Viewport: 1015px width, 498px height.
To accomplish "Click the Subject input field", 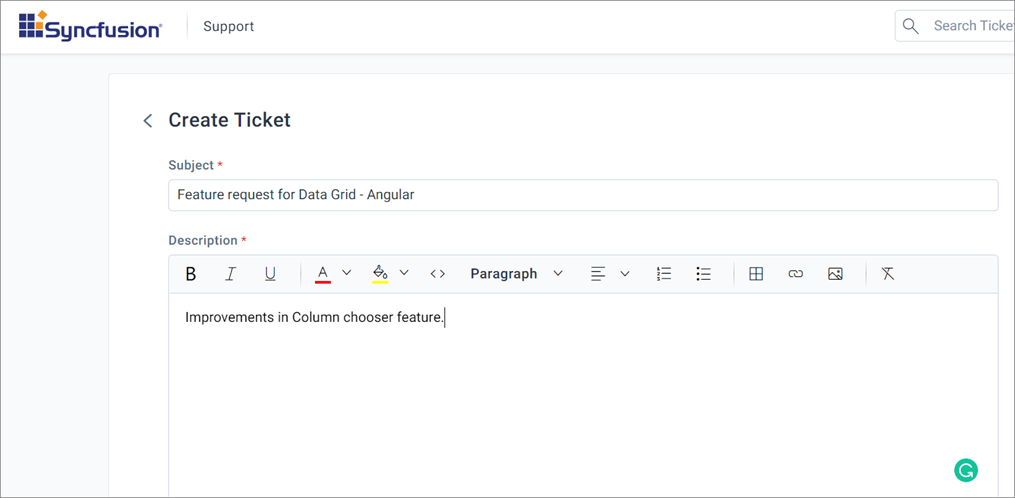I will click(582, 195).
